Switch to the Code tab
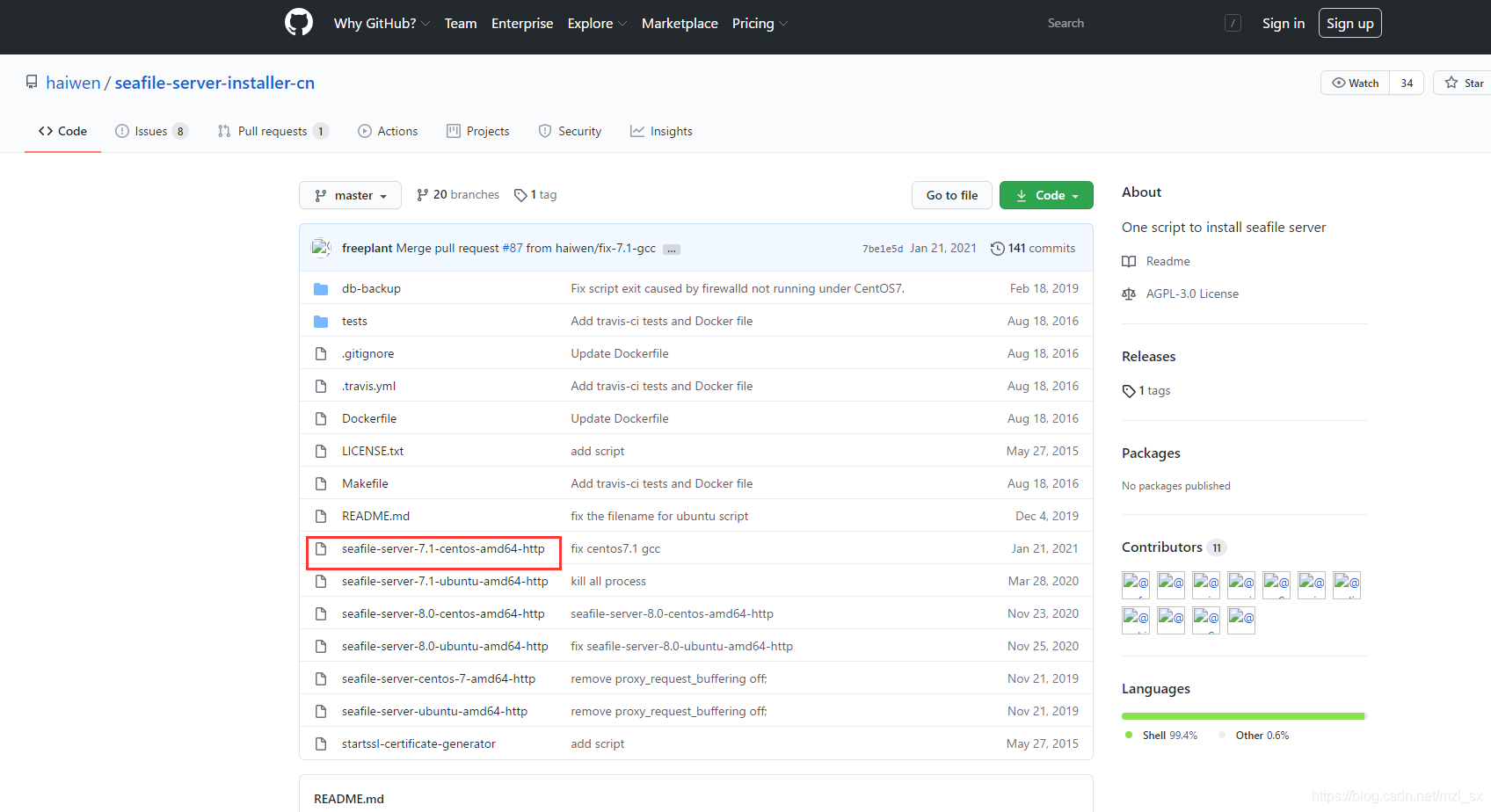1491x812 pixels. coord(62,131)
